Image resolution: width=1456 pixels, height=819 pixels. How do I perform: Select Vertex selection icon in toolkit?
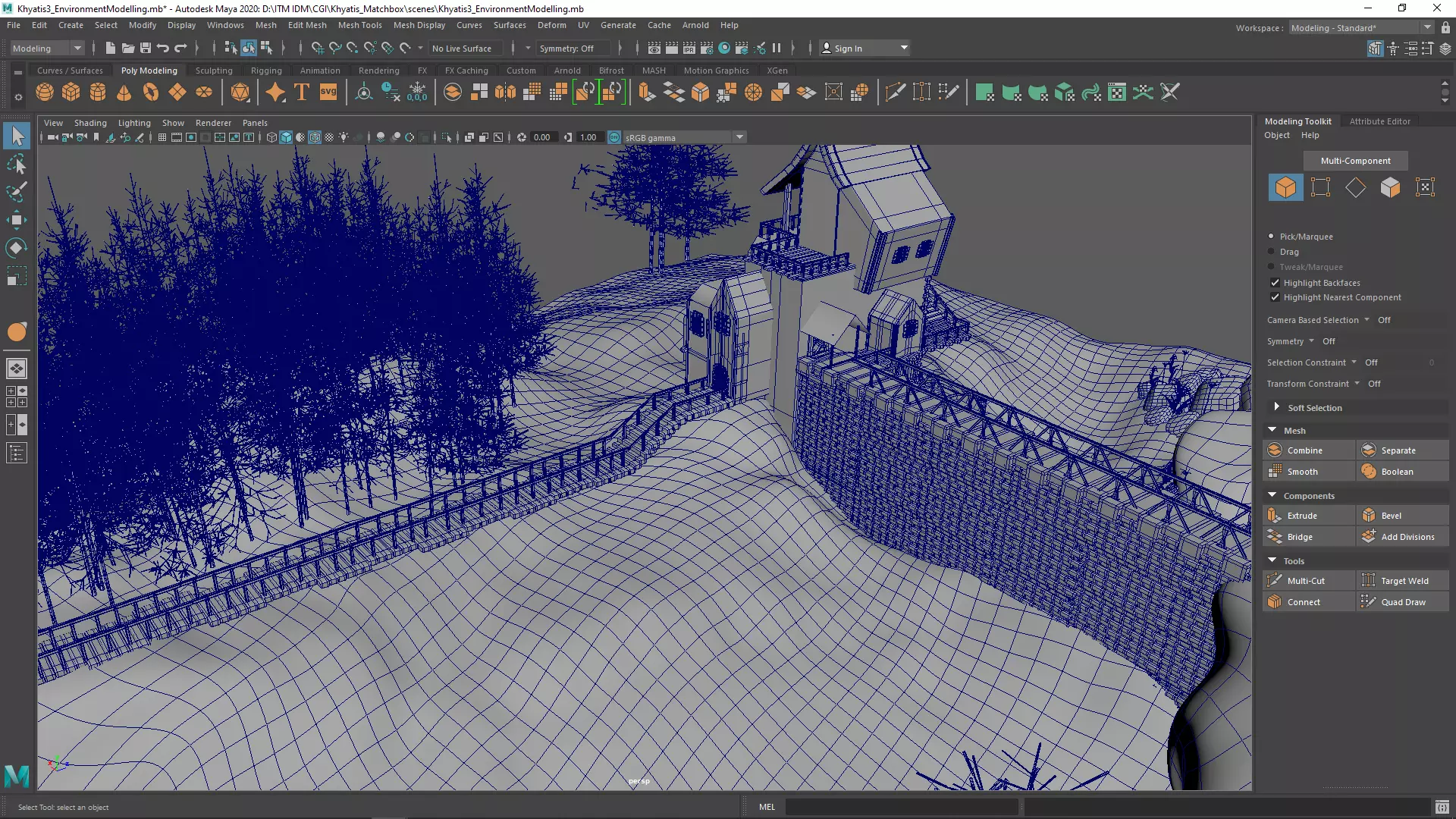[x=1320, y=187]
